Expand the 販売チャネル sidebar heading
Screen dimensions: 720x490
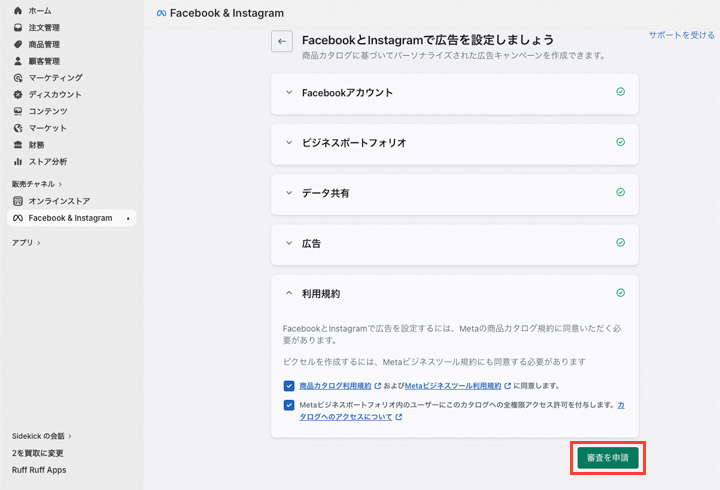click(x=37, y=184)
